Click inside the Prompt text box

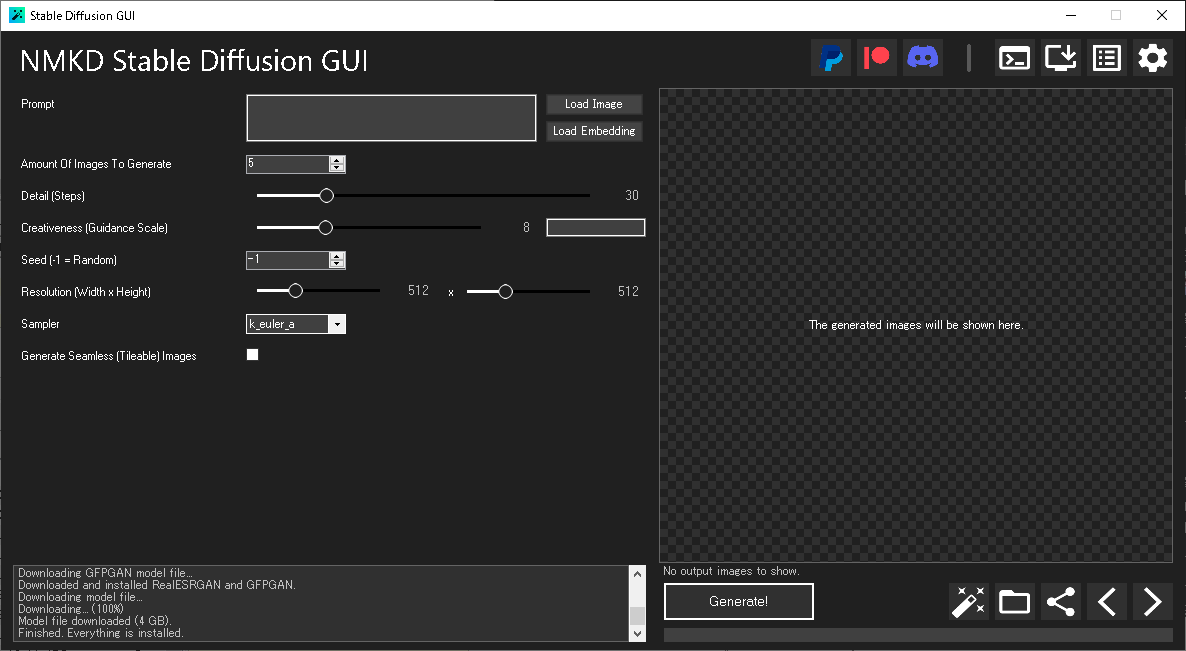click(x=390, y=117)
